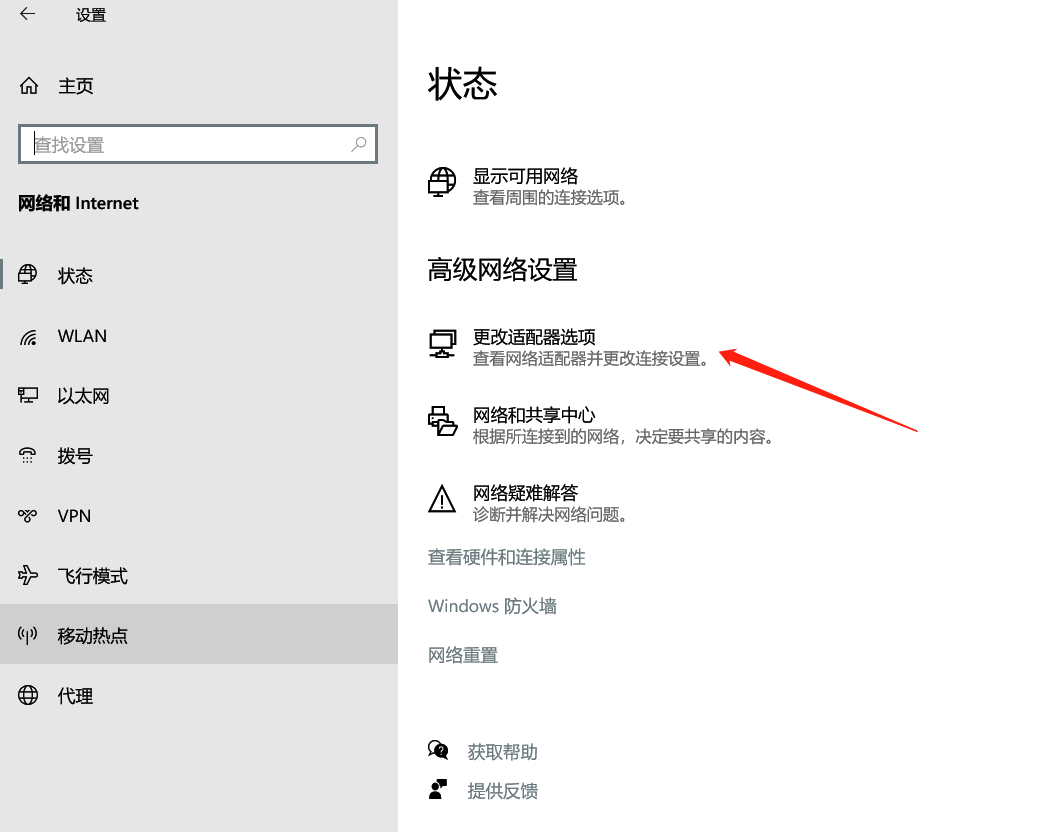Open 查看硬件和连接属性 link

point(506,557)
